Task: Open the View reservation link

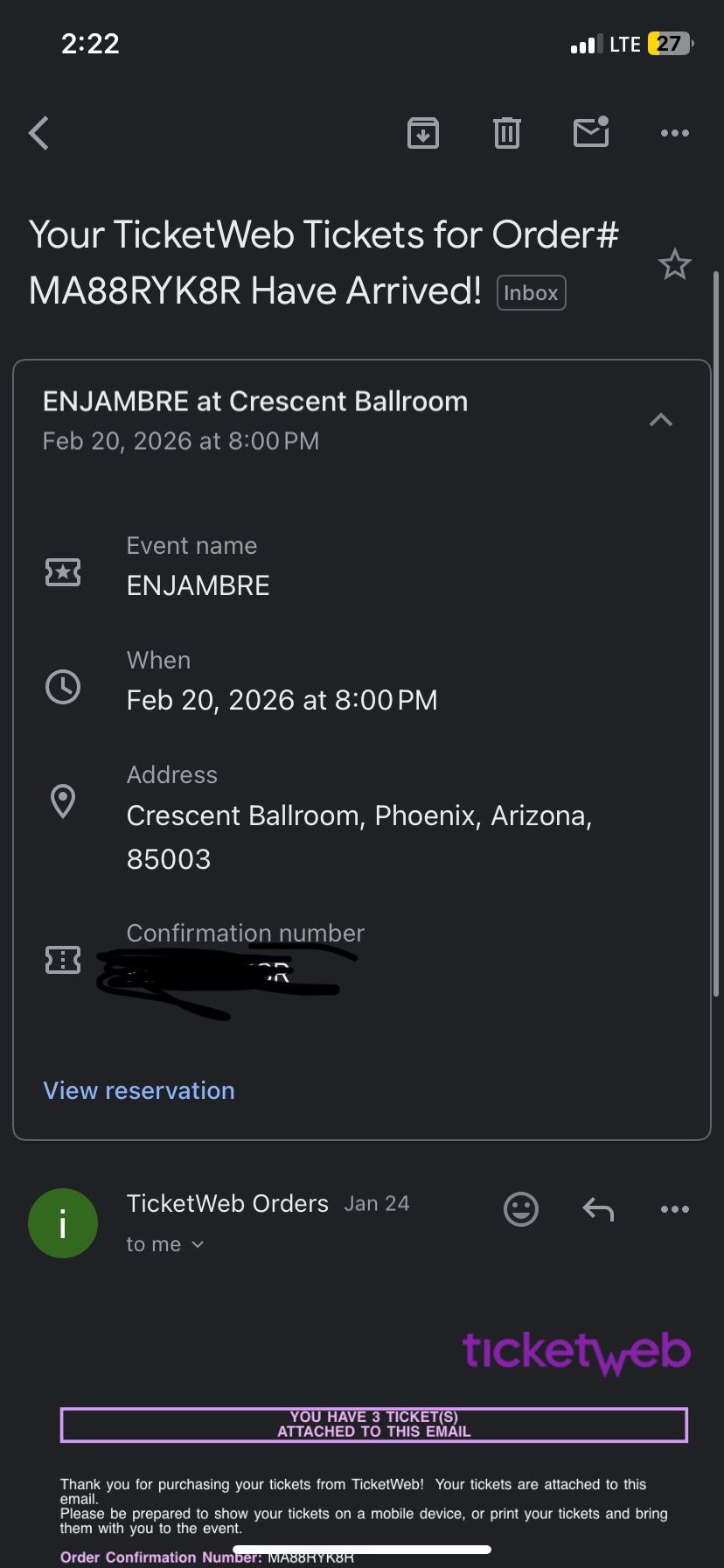Action: tap(139, 1090)
